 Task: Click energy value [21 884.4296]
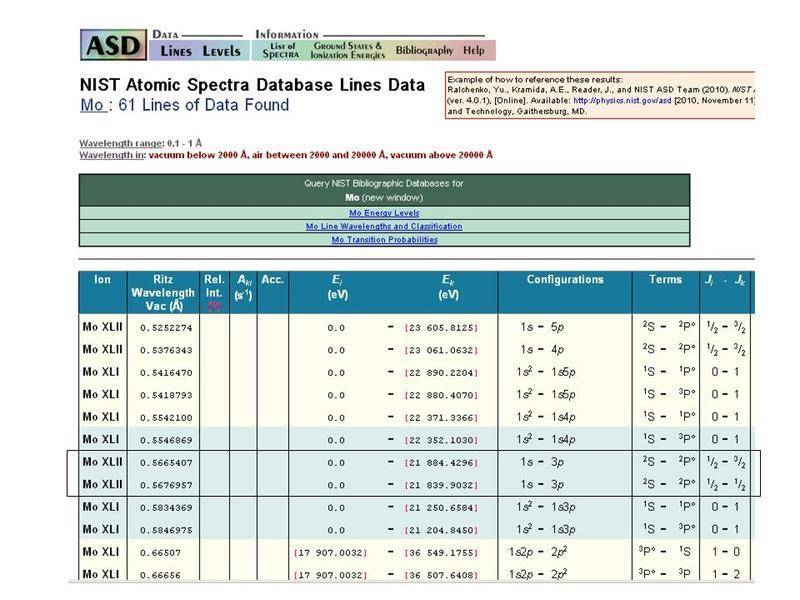(441, 463)
